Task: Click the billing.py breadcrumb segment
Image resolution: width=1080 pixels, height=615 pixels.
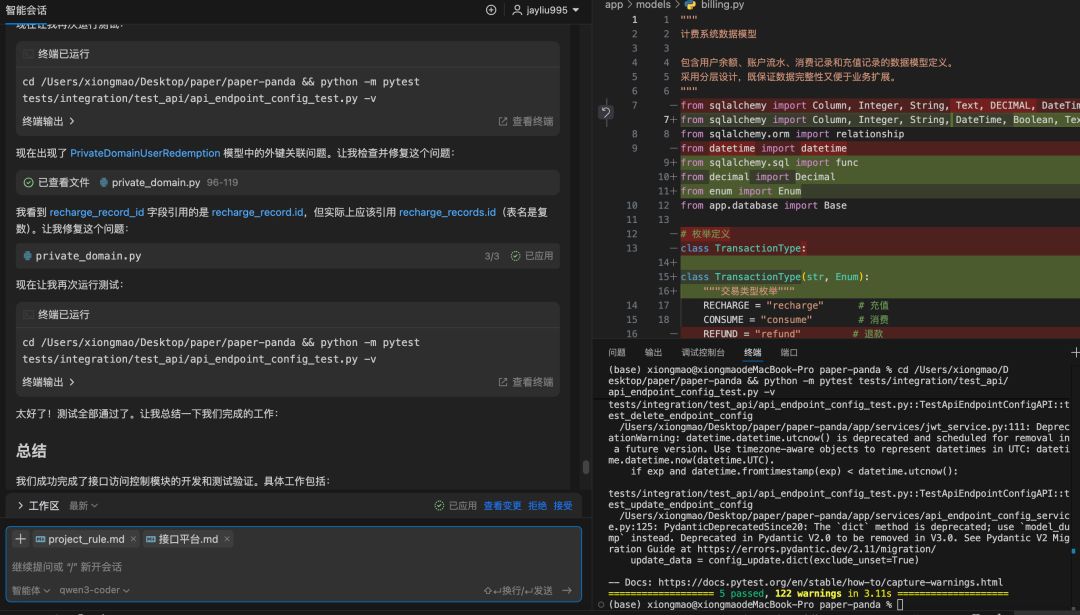Action: pos(723,5)
